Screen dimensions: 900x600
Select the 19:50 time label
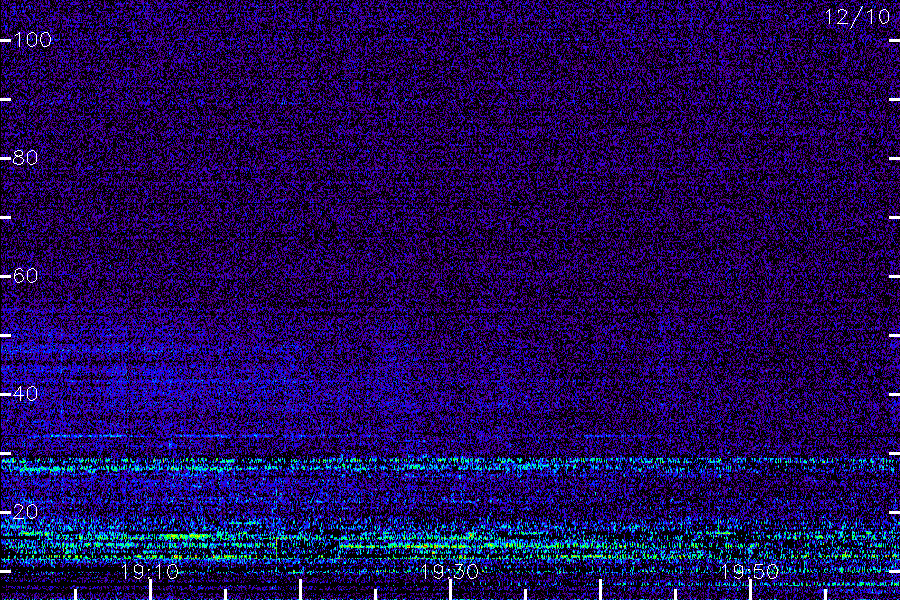click(750, 572)
